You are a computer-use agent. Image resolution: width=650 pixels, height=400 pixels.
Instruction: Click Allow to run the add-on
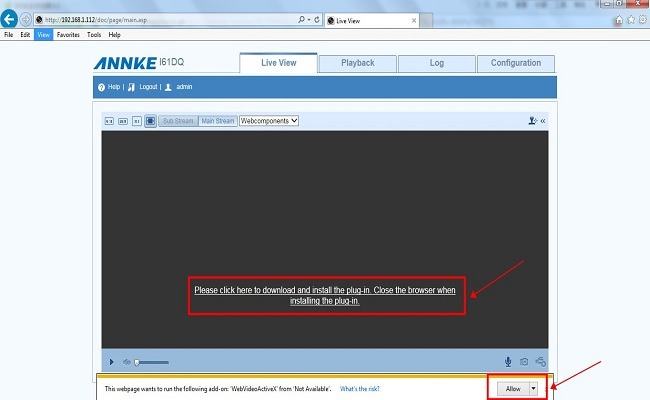click(x=512, y=388)
